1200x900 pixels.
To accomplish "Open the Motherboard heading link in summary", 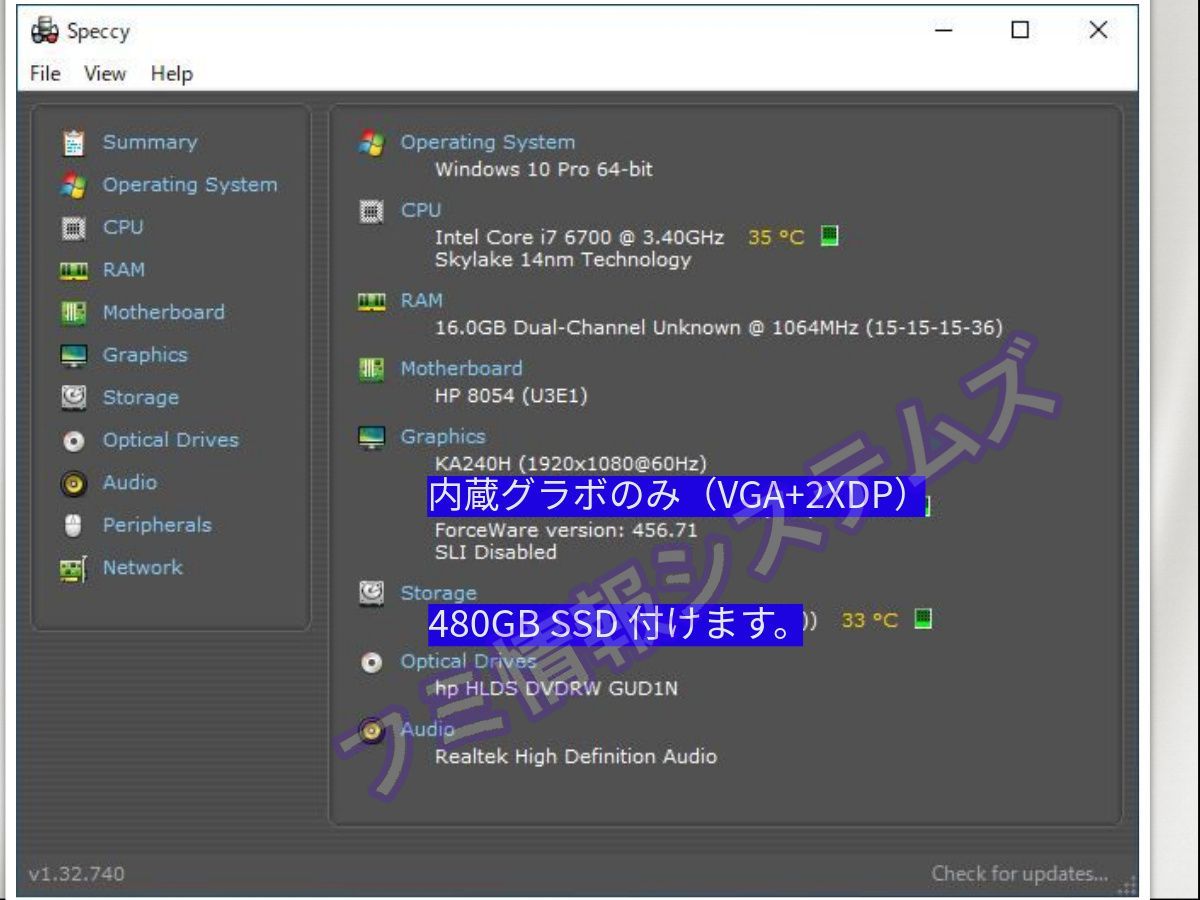I will (x=461, y=368).
